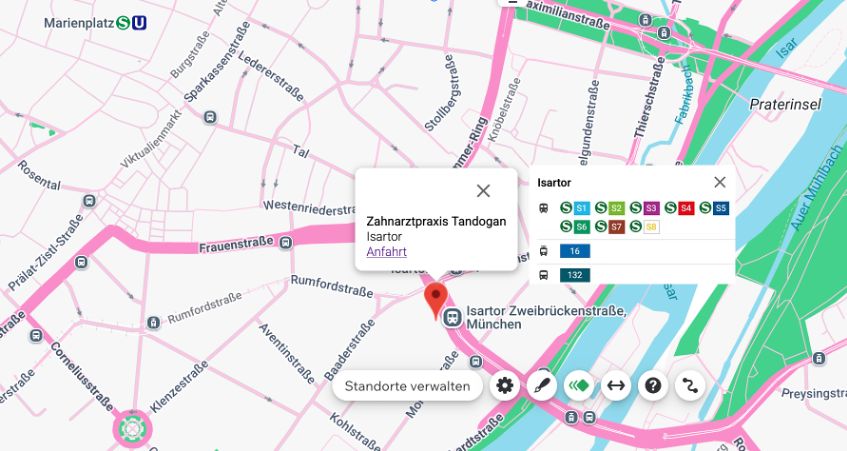Click transit stop icon below Rosental
This screenshot has width=847, height=451.
89,201
